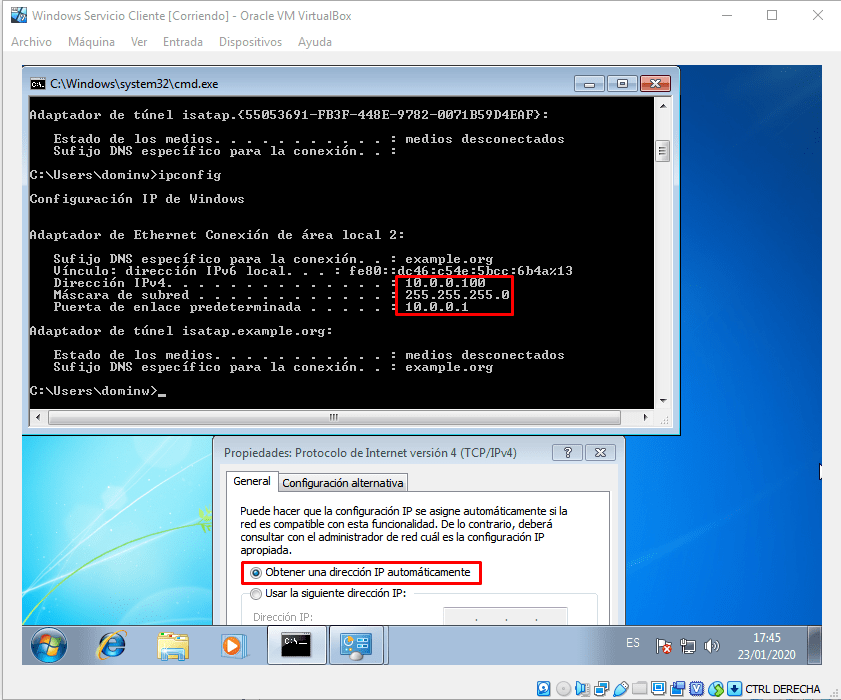Switch to the 'Configuración alternativa' tab
This screenshot has height=700, width=841.
pyautogui.click(x=343, y=483)
